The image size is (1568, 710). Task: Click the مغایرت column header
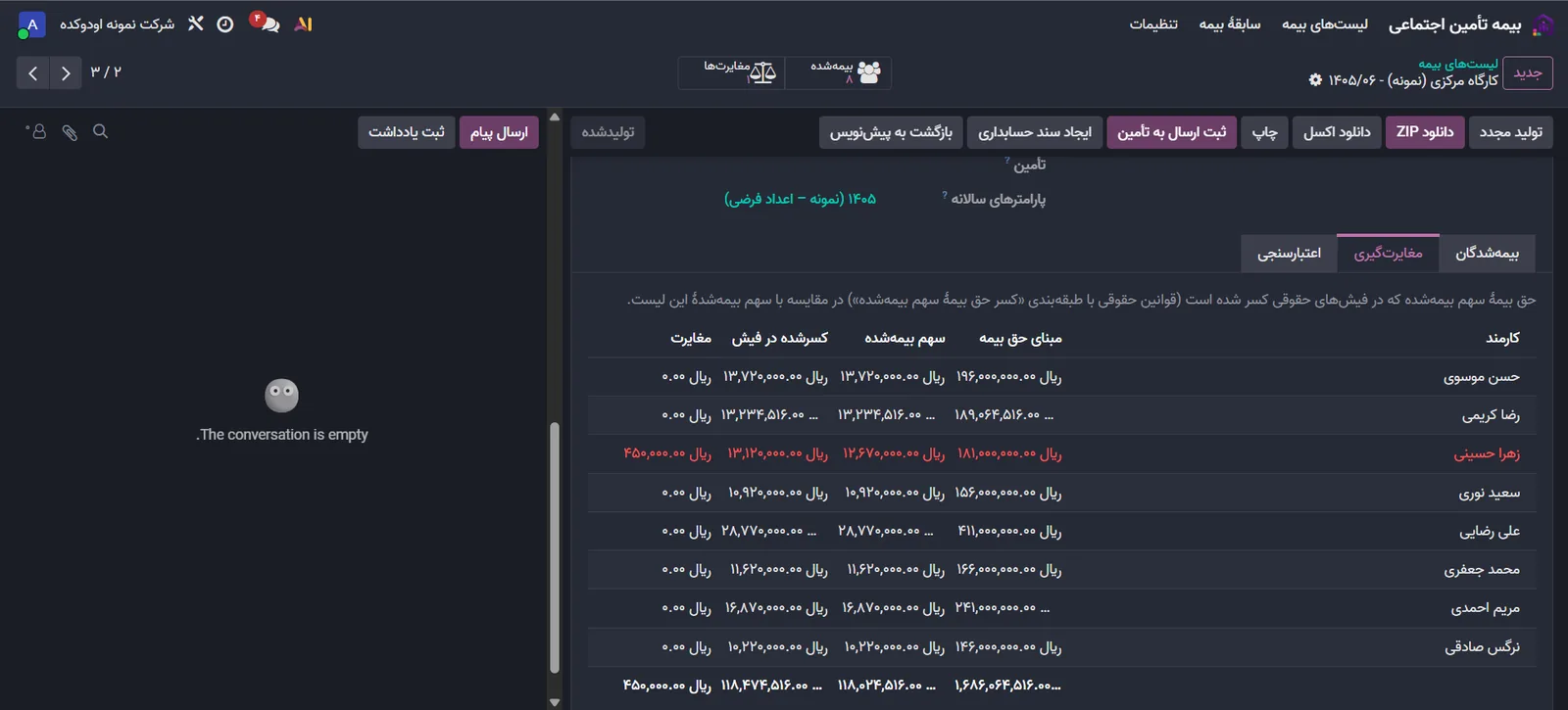tap(691, 338)
